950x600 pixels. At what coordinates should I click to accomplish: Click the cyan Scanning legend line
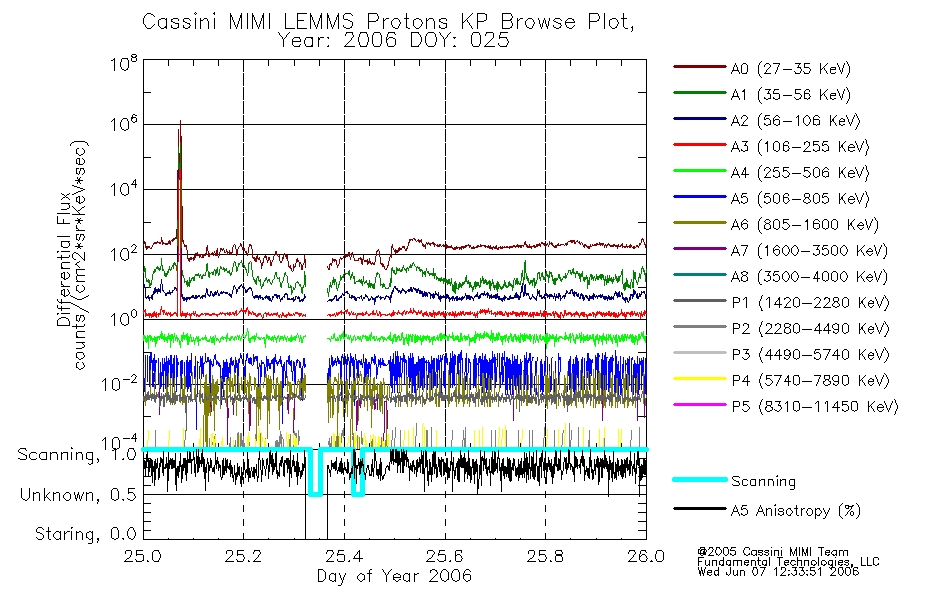point(699,479)
